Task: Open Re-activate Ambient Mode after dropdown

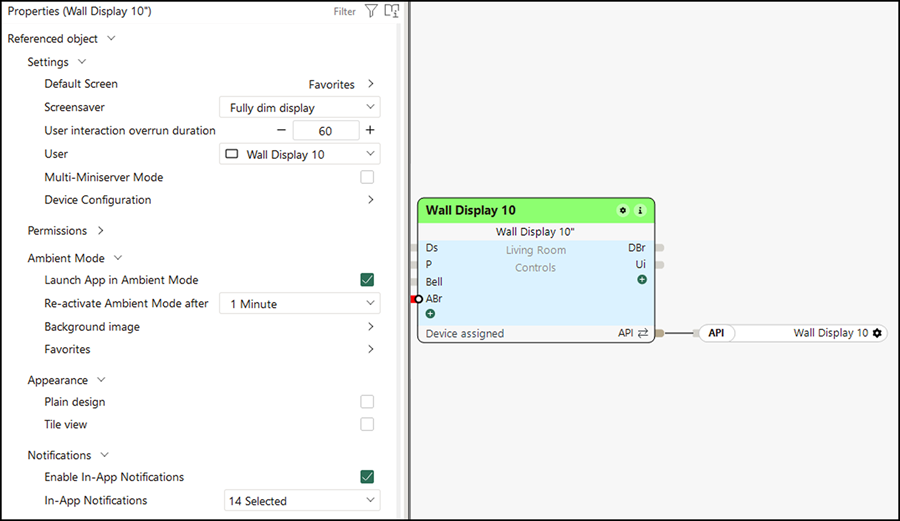Action: click(x=300, y=304)
